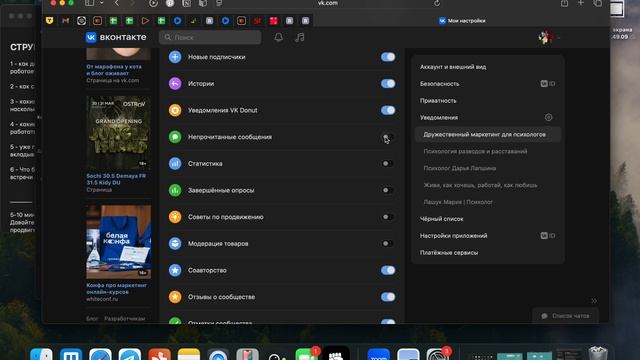Viewport: 640px width, 360px height.
Task: Click the gear icon next to Уведомления
Action: point(548,118)
